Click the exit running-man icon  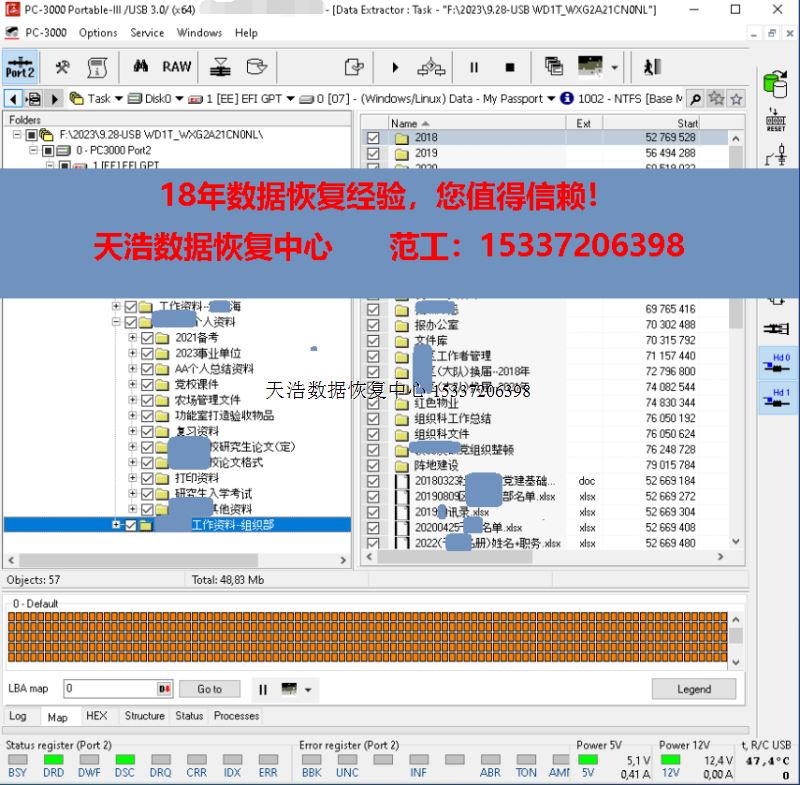pos(652,68)
